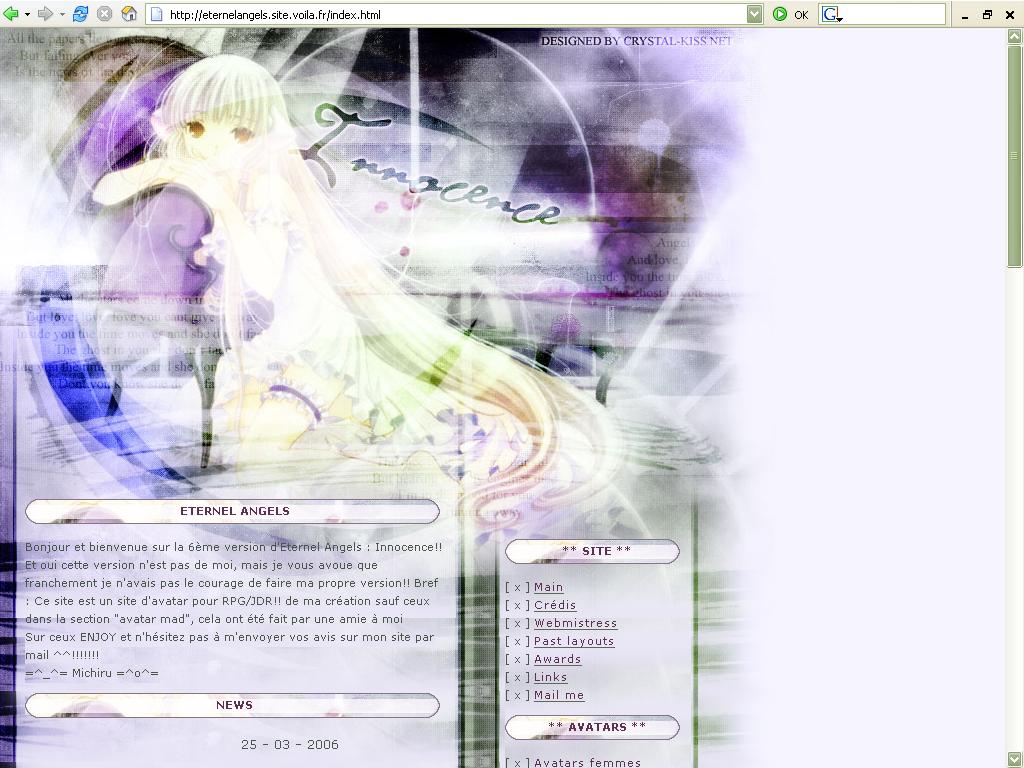Click the Forward arrow button
The image size is (1024, 768).
coord(45,14)
